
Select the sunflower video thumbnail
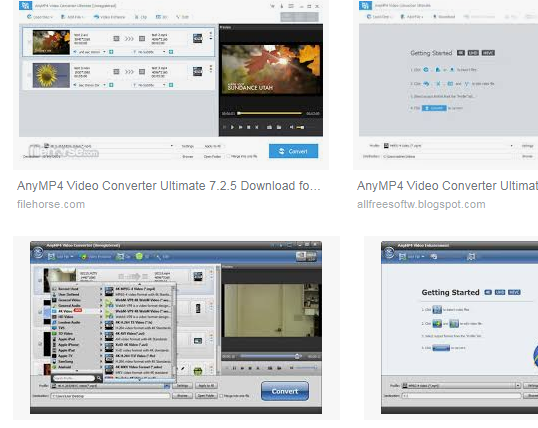coord(51,75)
